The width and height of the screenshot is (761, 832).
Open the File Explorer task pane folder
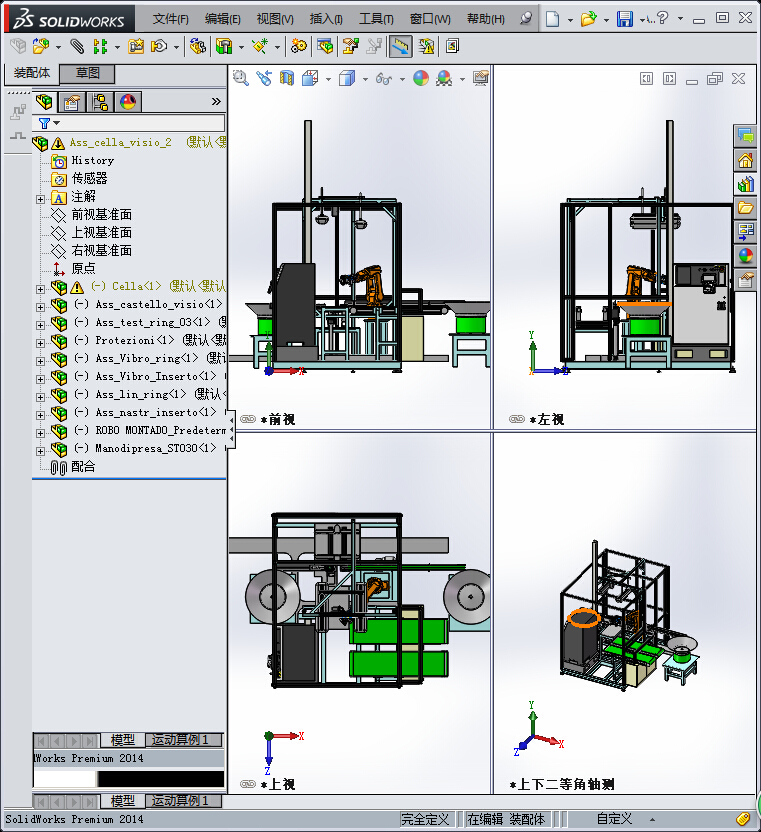click(x=746, y=207)
